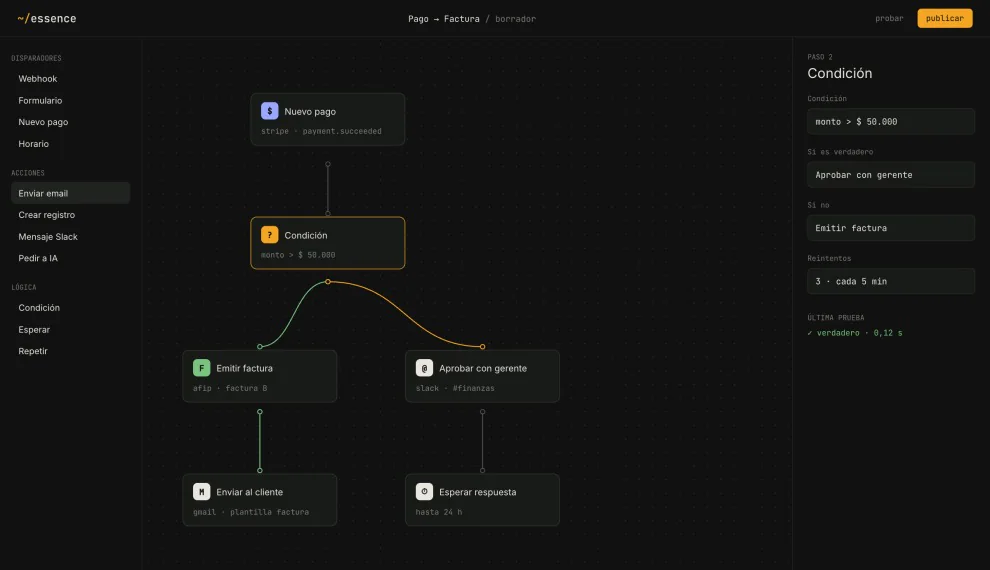Choose Esperar logic item
990x570 pixels.
(x=70, y=330)
